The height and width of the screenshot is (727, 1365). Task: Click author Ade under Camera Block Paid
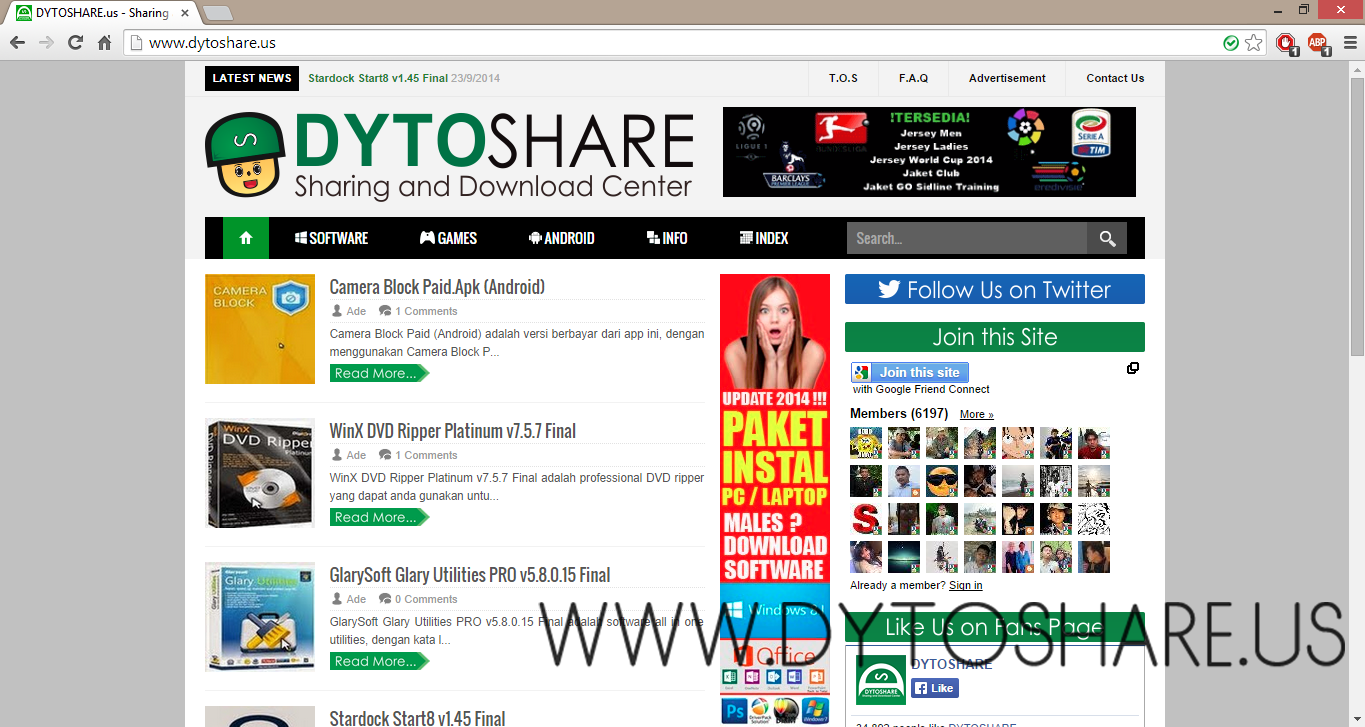tap(357, 311)
